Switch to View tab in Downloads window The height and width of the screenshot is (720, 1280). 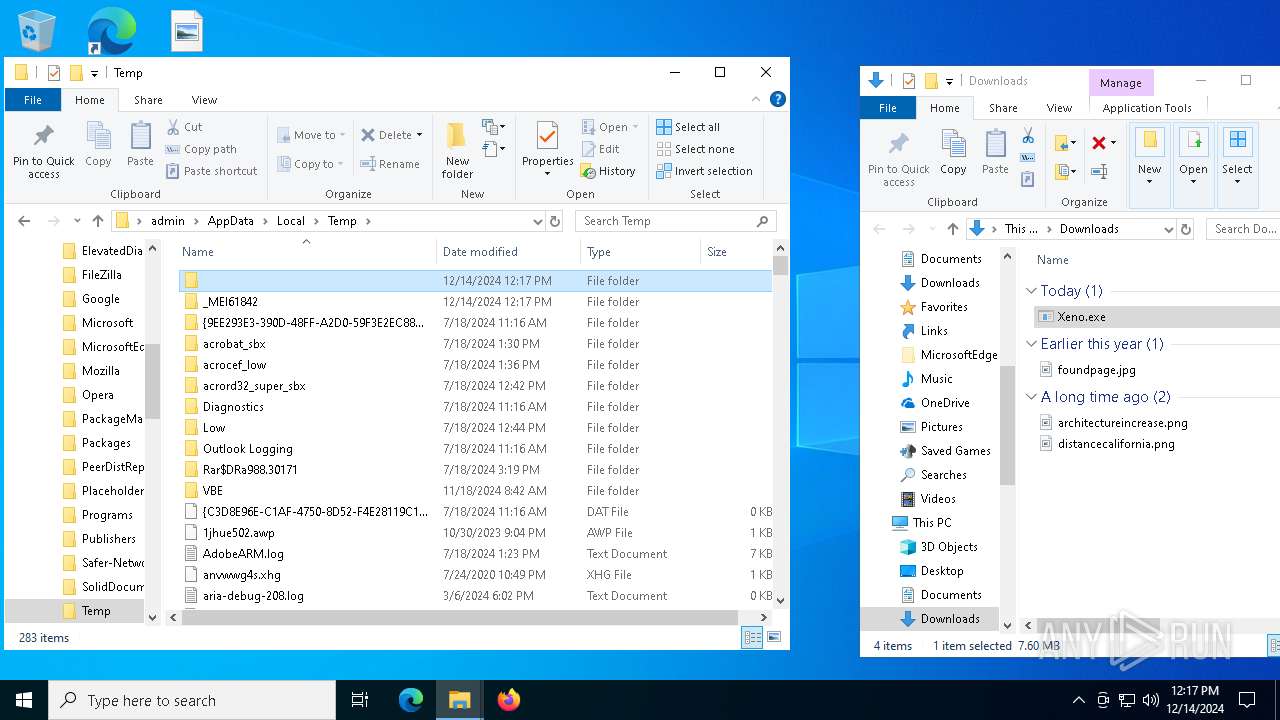pos(1059,108)
